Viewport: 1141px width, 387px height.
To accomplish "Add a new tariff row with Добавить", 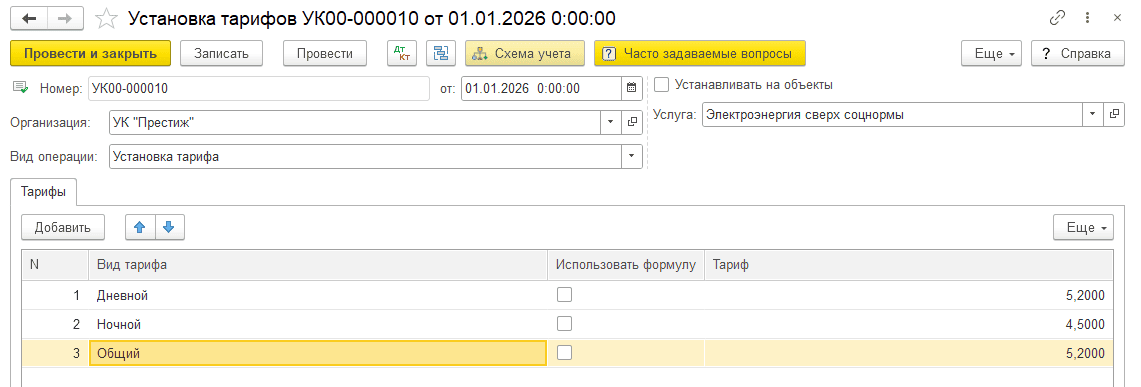I will click(x=63, y=227).
